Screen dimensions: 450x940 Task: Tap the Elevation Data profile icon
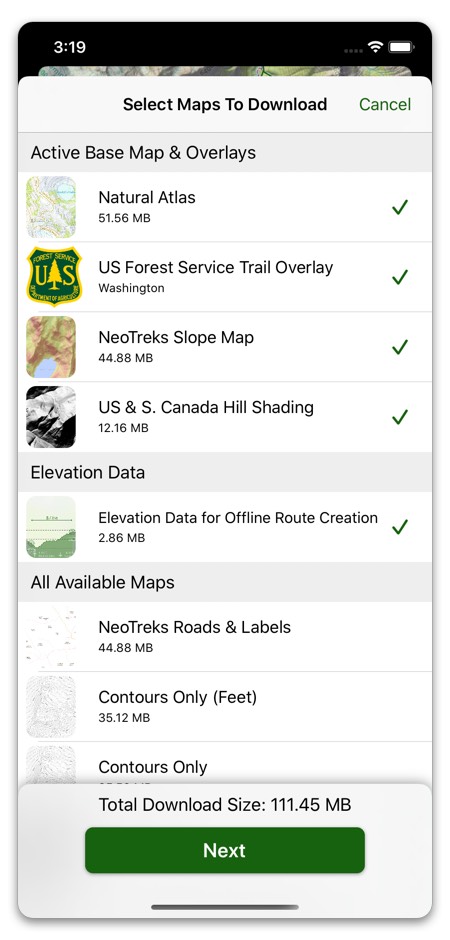click(51, 526)
